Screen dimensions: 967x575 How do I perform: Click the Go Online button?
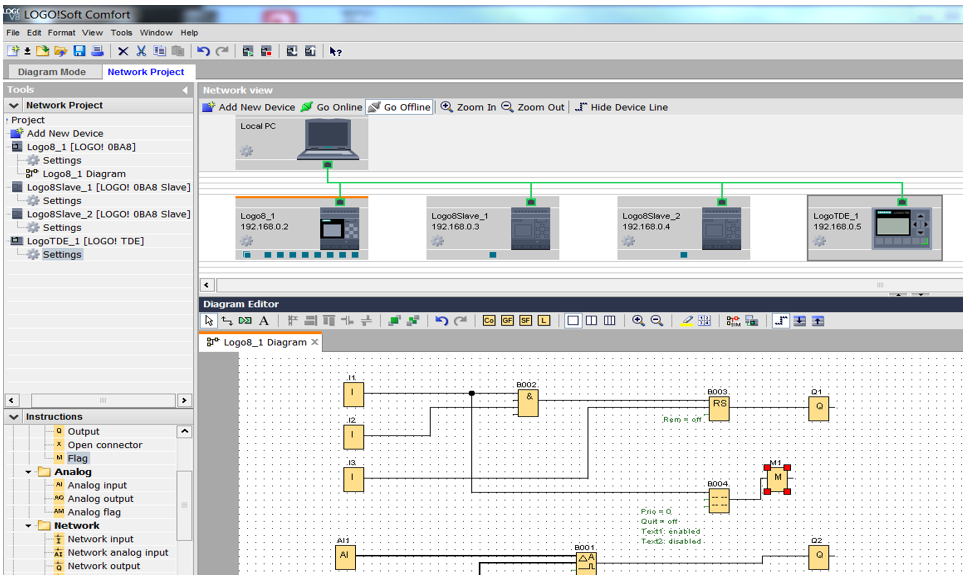pyautogui.click(x=332, y=107)
